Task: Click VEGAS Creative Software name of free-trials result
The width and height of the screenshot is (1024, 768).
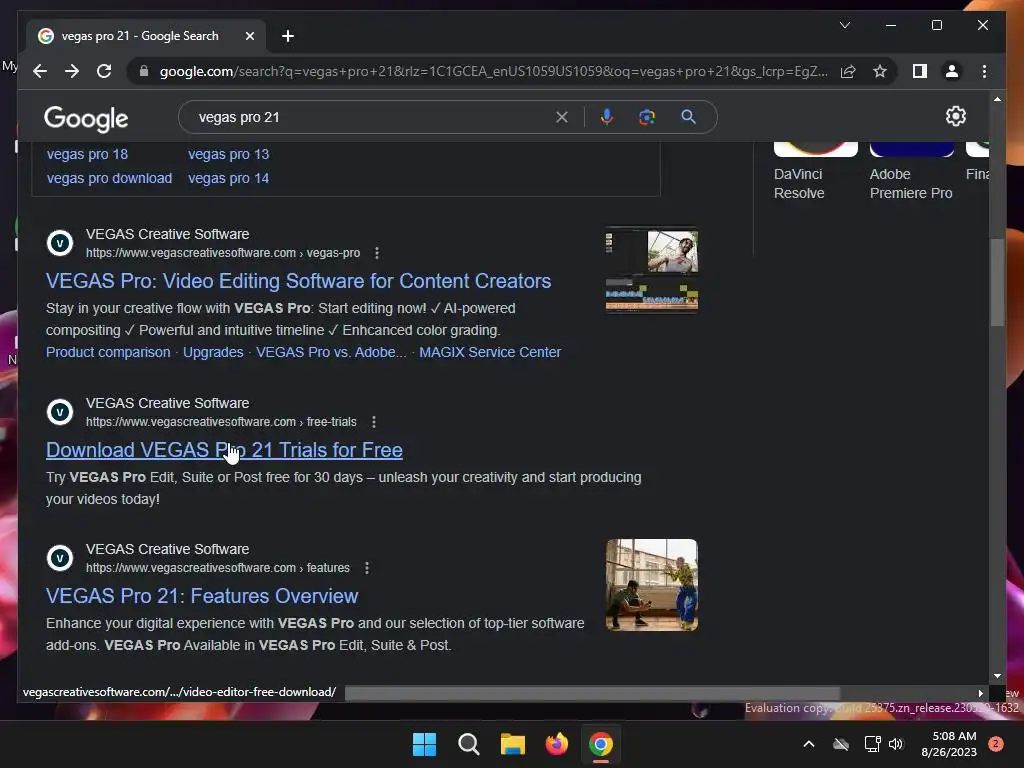Action: (x=167, y=403)
